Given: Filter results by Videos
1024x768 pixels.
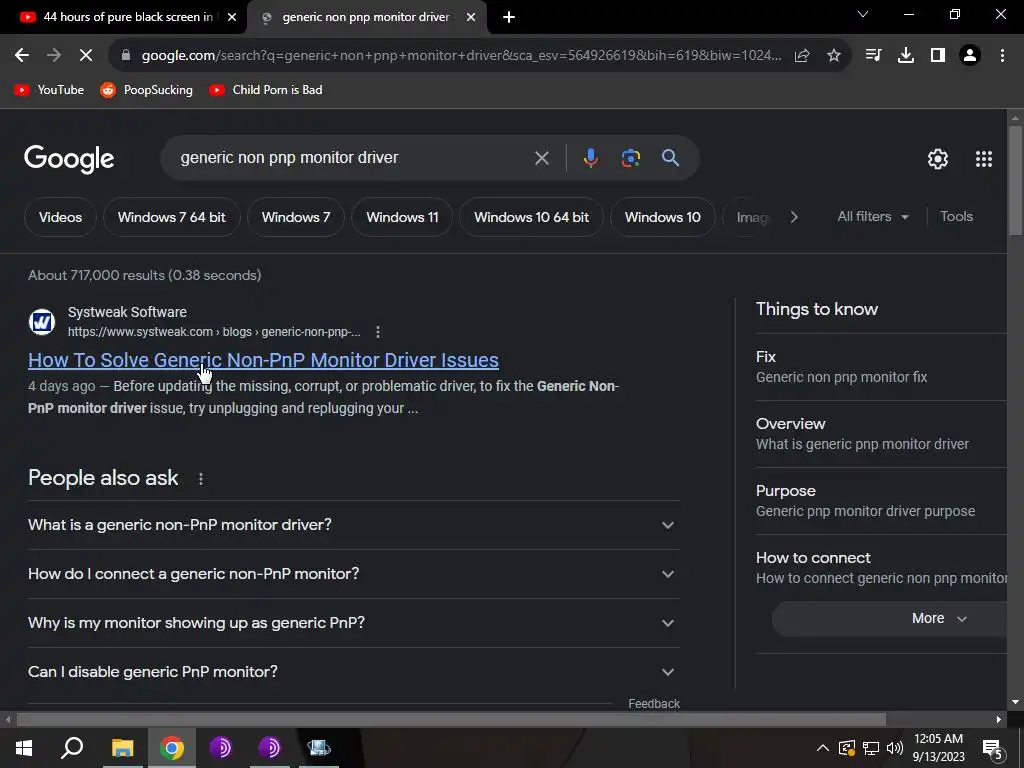Looking at the screenshot, I should point(60,217).
